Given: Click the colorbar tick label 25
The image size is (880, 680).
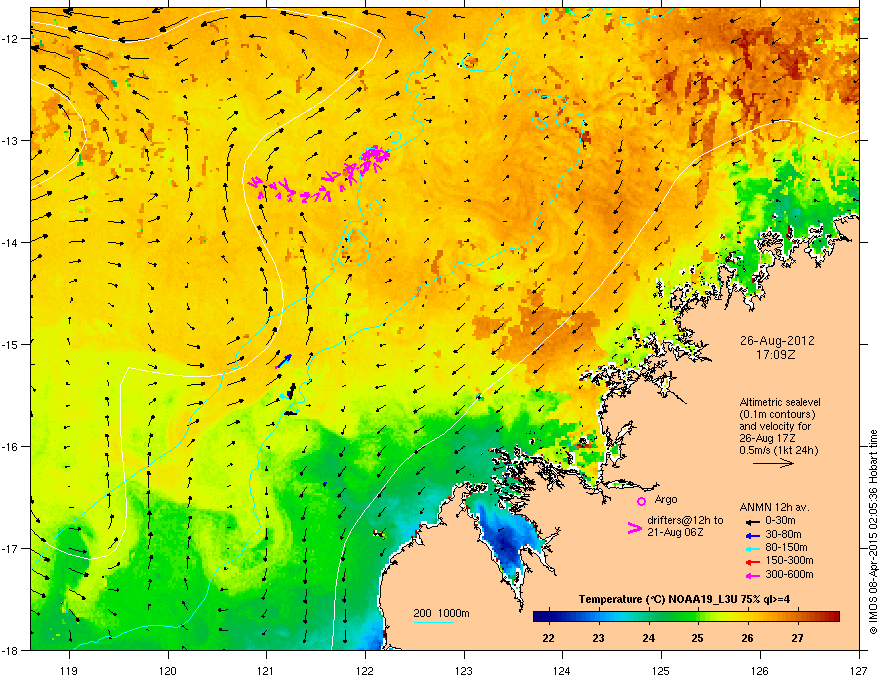Looking at the screenshot, I should pos(698,638).
